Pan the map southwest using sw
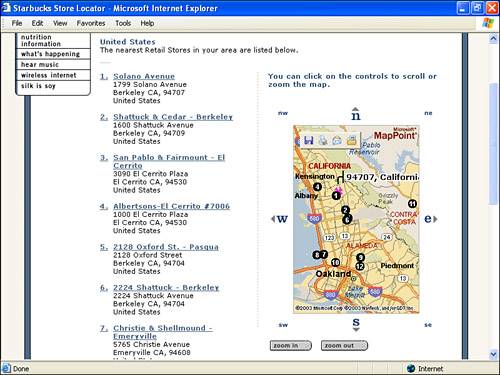Viewport: 500px width, 375px height. pyautogui.click(x=283, y=325)
